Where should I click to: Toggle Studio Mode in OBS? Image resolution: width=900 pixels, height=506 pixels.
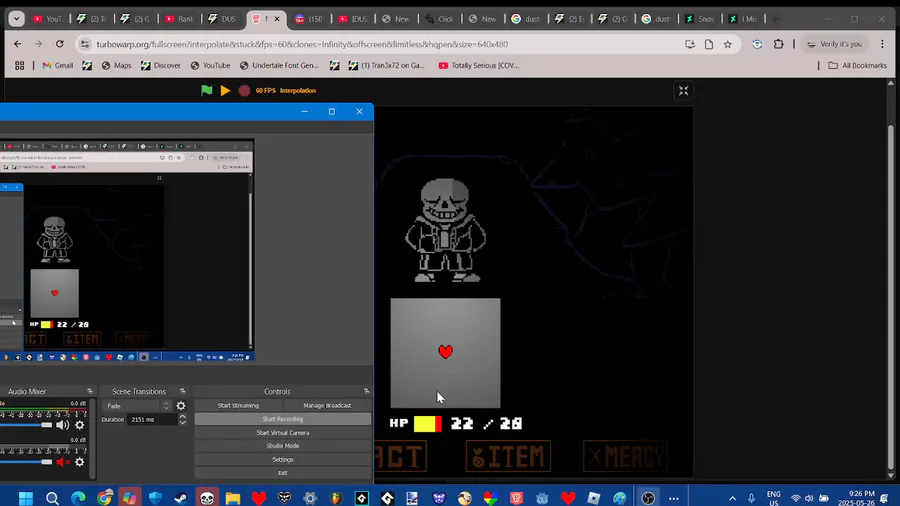[x=283, y=446]
